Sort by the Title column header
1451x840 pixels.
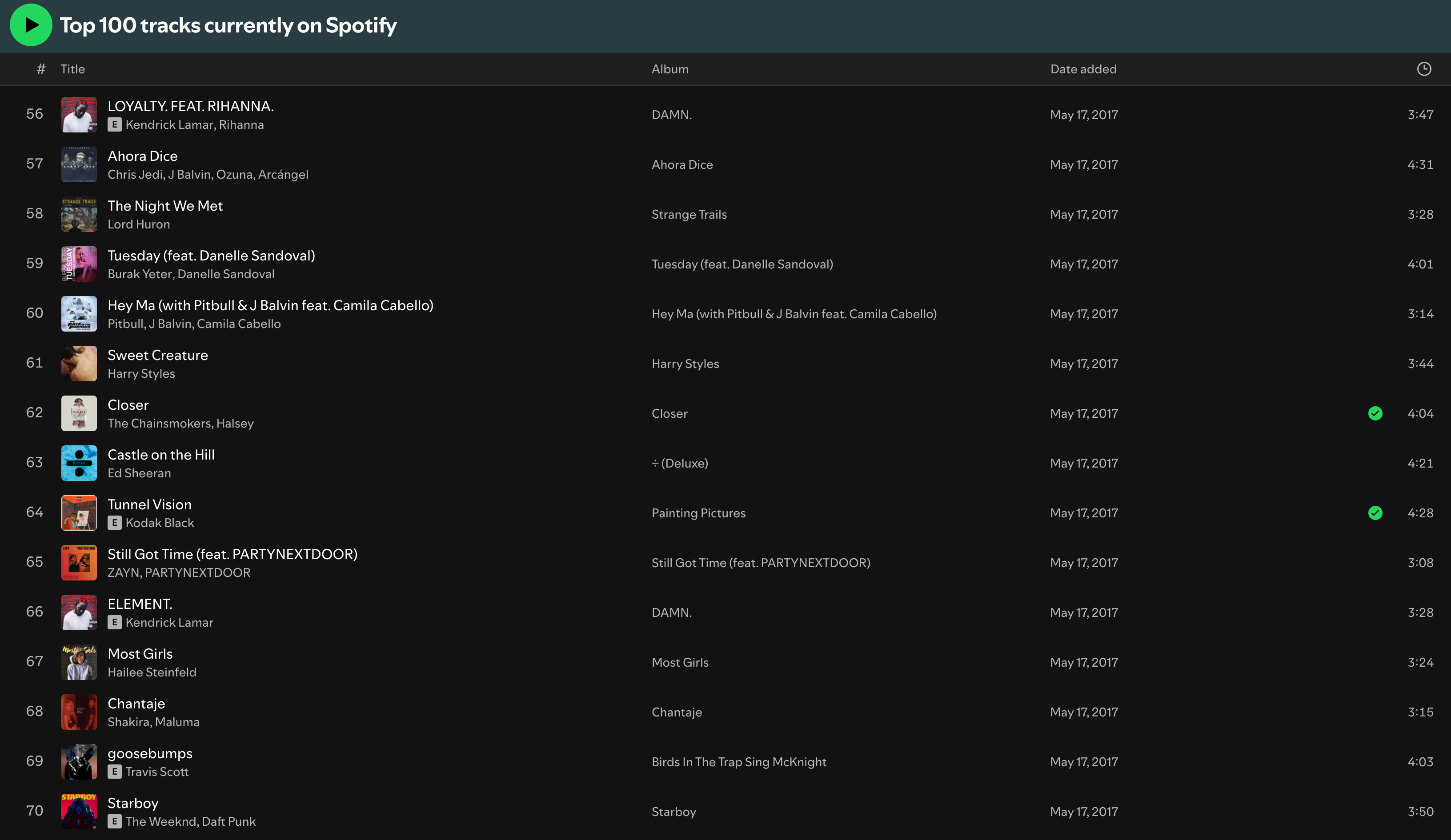click(x=72, y=69)
